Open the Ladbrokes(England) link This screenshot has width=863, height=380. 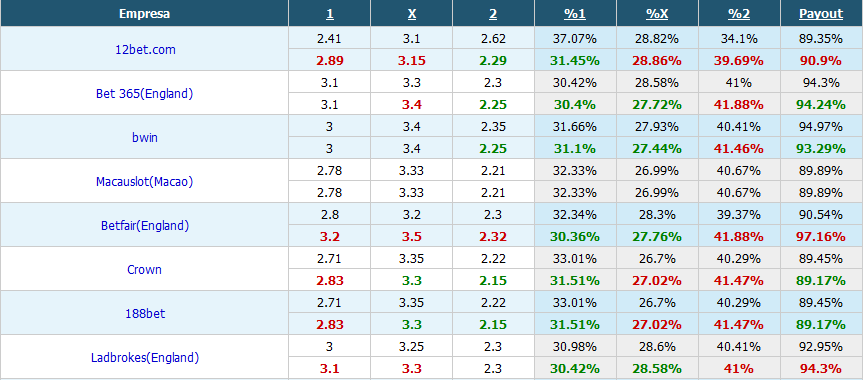pyautogui.click(x=145, y=358)
